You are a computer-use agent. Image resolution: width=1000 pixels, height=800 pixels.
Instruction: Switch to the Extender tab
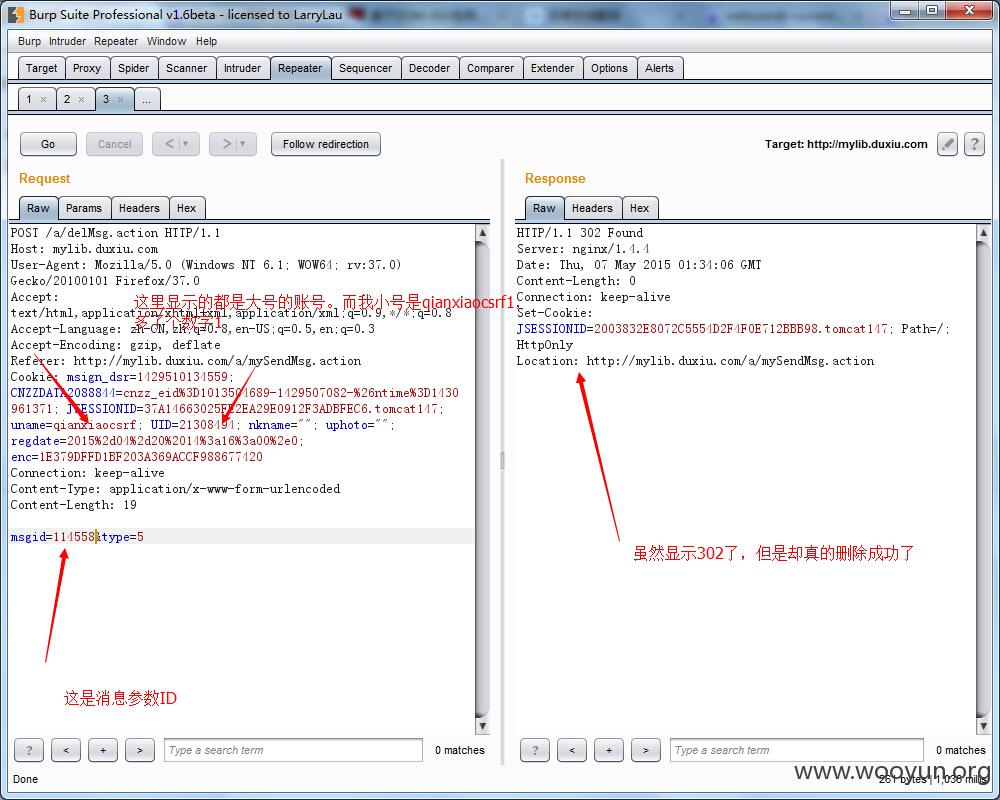pyautogui.click(x=552, y=68)
